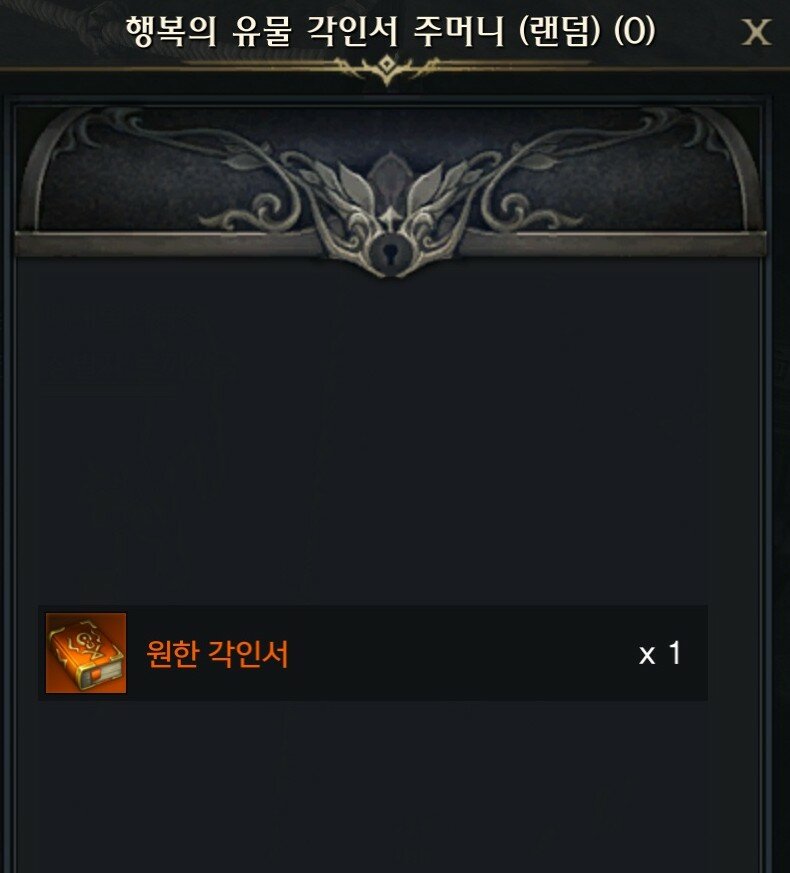Image resolution: width=790 pixels, height=873 pixels.
Task: Click the silver leaf crest above the keyhole
Action: tap(390, 189)
